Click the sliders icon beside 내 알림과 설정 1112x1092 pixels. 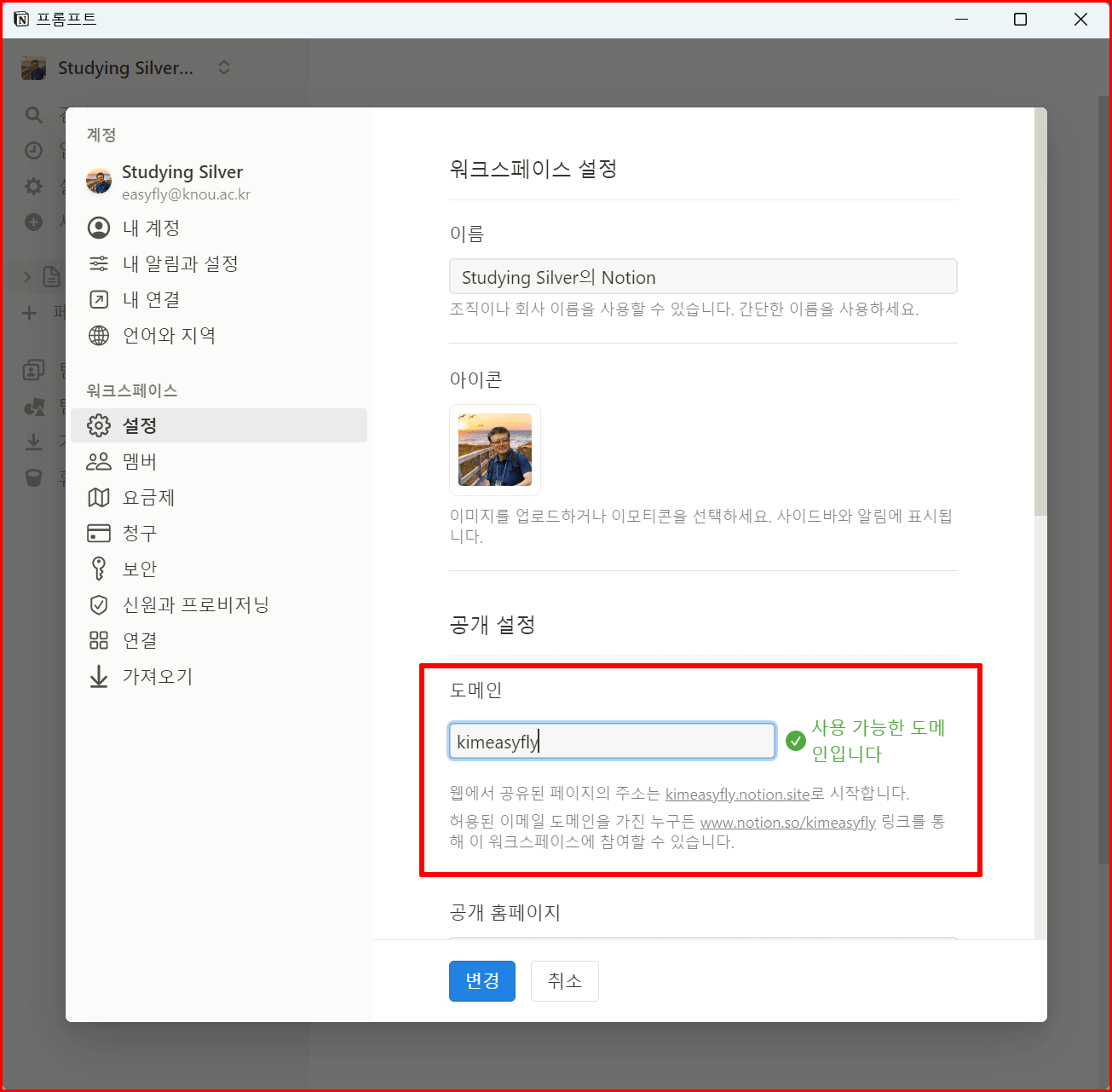[x=99, y=263]
